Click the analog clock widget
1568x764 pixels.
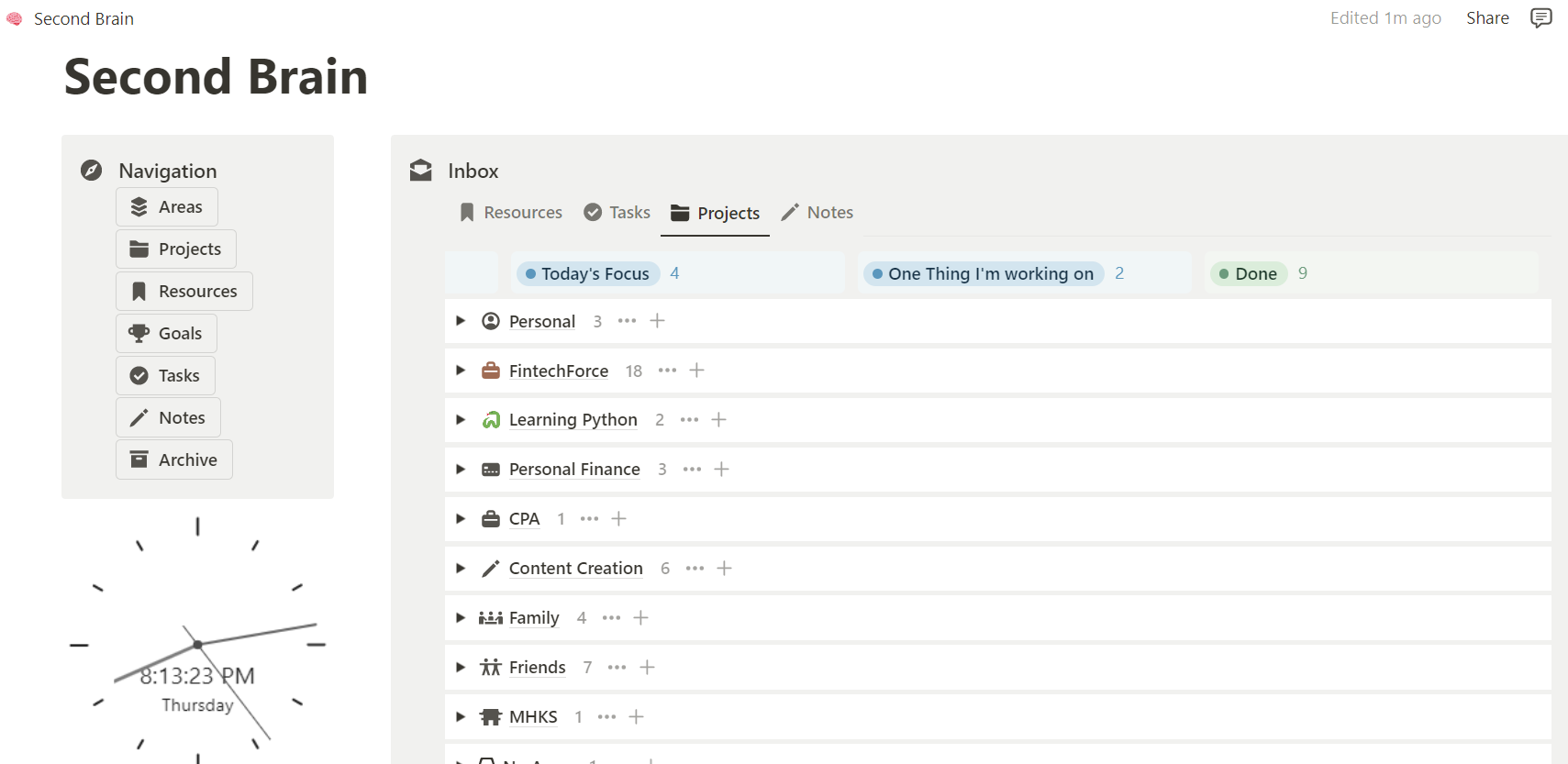click(197, 642)
